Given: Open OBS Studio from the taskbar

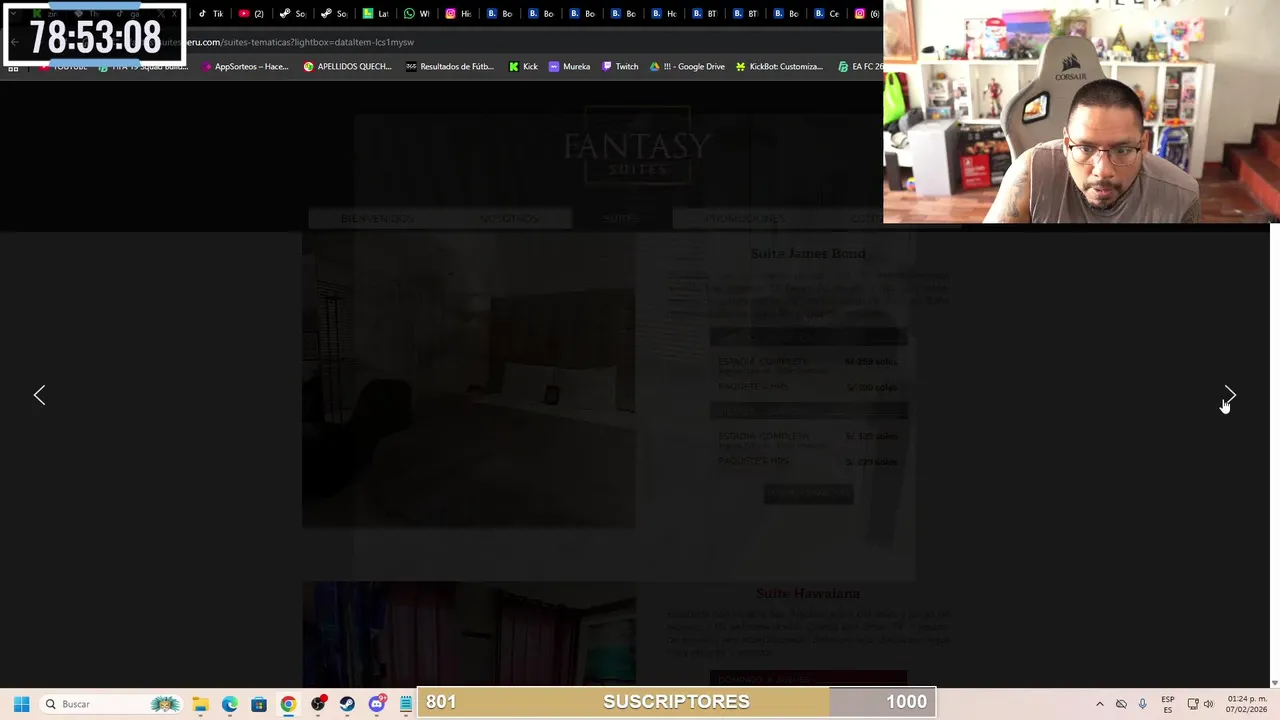Looking at the screenshot, I should [318, 704].
